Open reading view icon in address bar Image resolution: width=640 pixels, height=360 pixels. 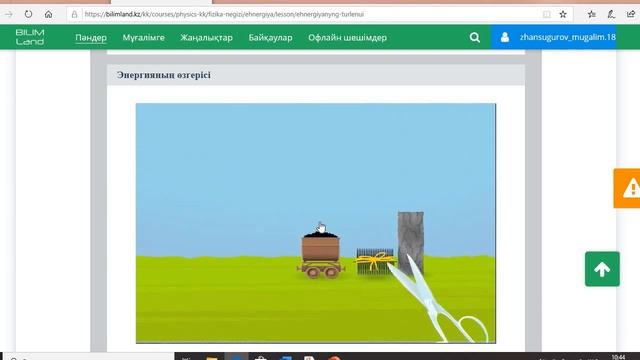click(x=546, y=14)
